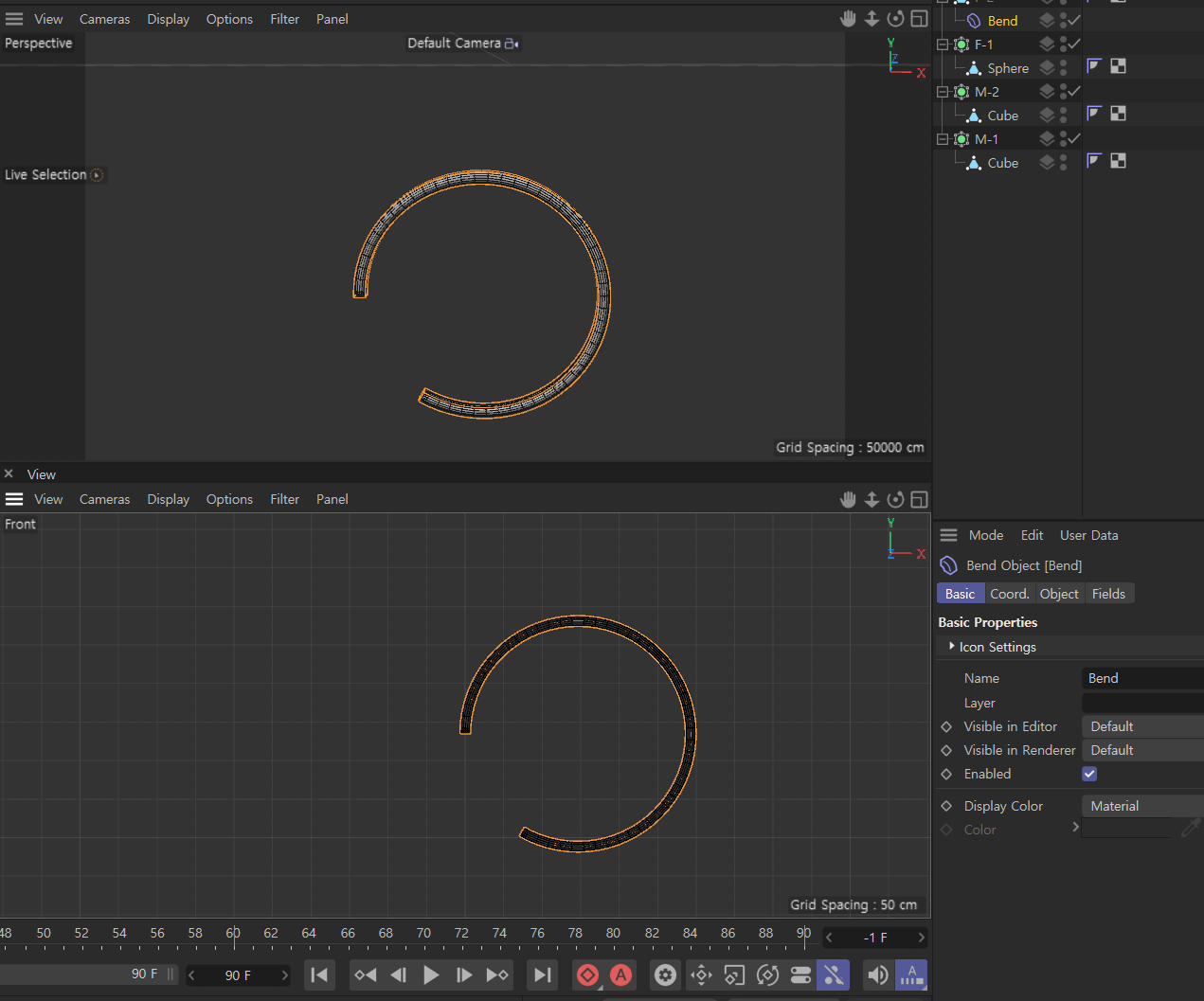Toggle the enable checkmark on the M-2 row
Image resolution: width=1204 pixels, height=1001 pixels.
click(1074, 91)
